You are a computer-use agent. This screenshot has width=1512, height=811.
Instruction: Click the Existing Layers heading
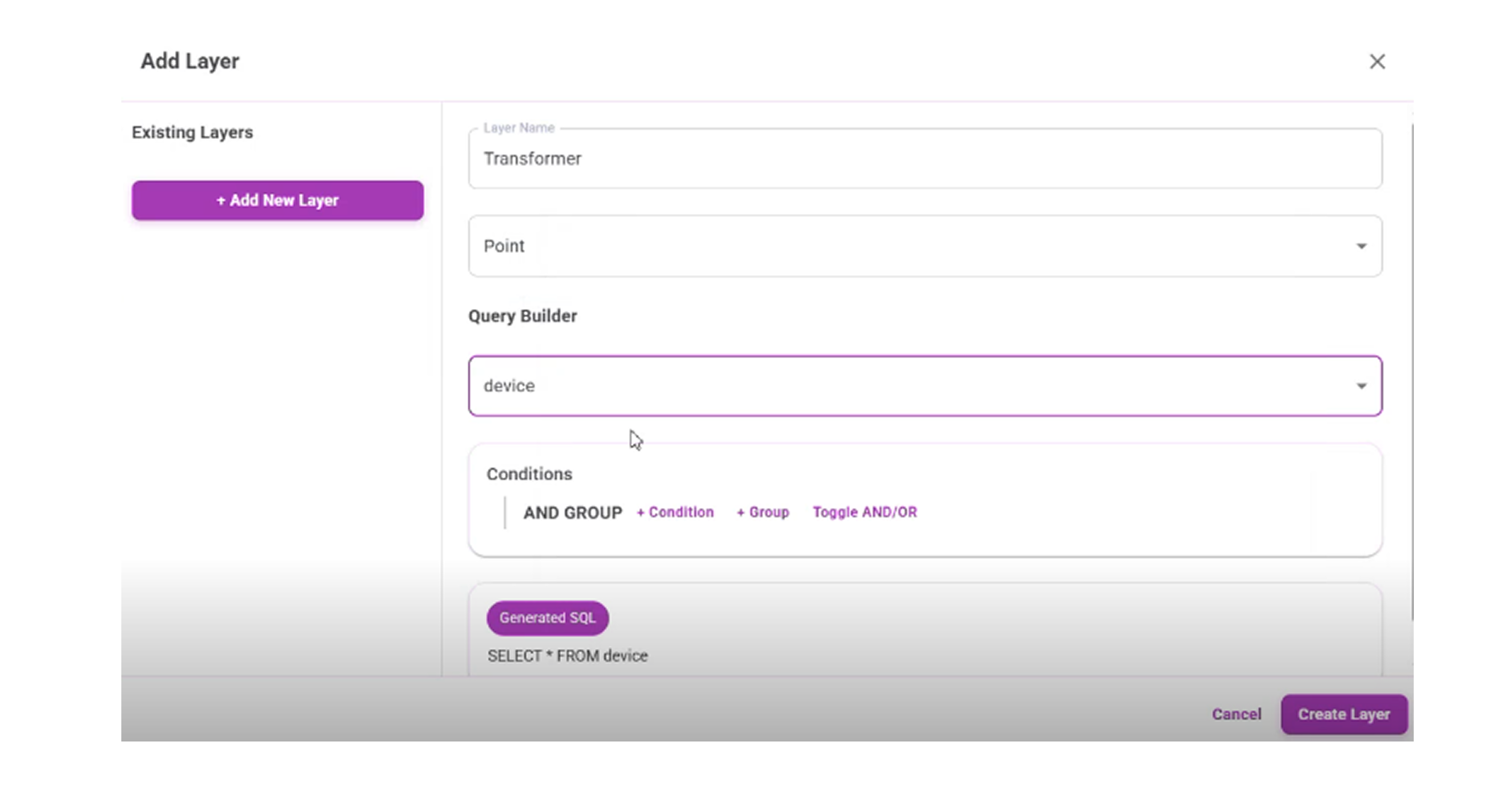click(192, 133)
